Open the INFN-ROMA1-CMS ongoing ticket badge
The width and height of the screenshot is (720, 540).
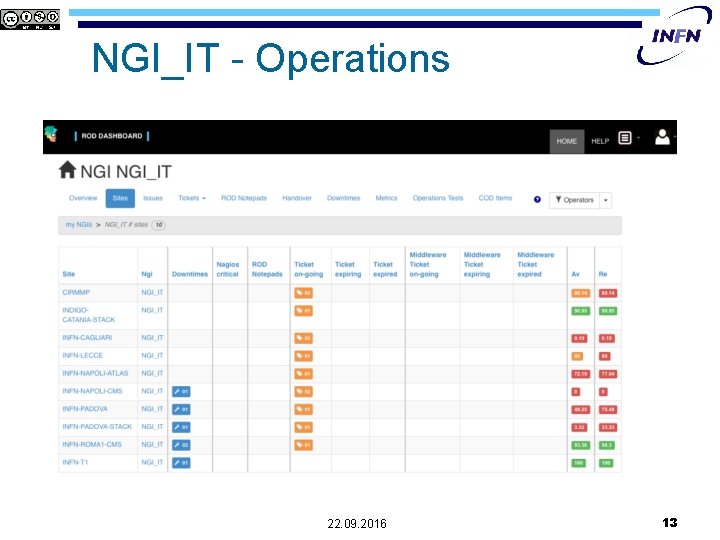coord(304,445)
